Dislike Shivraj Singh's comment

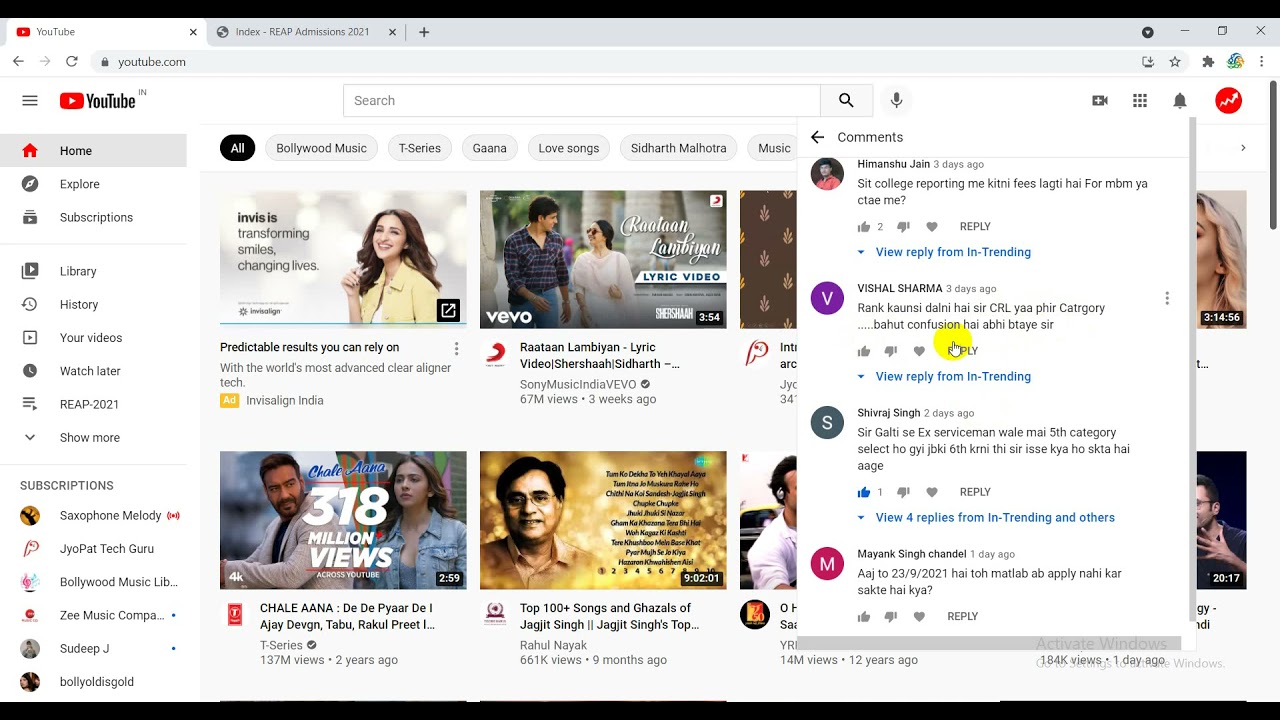[903, 492]
